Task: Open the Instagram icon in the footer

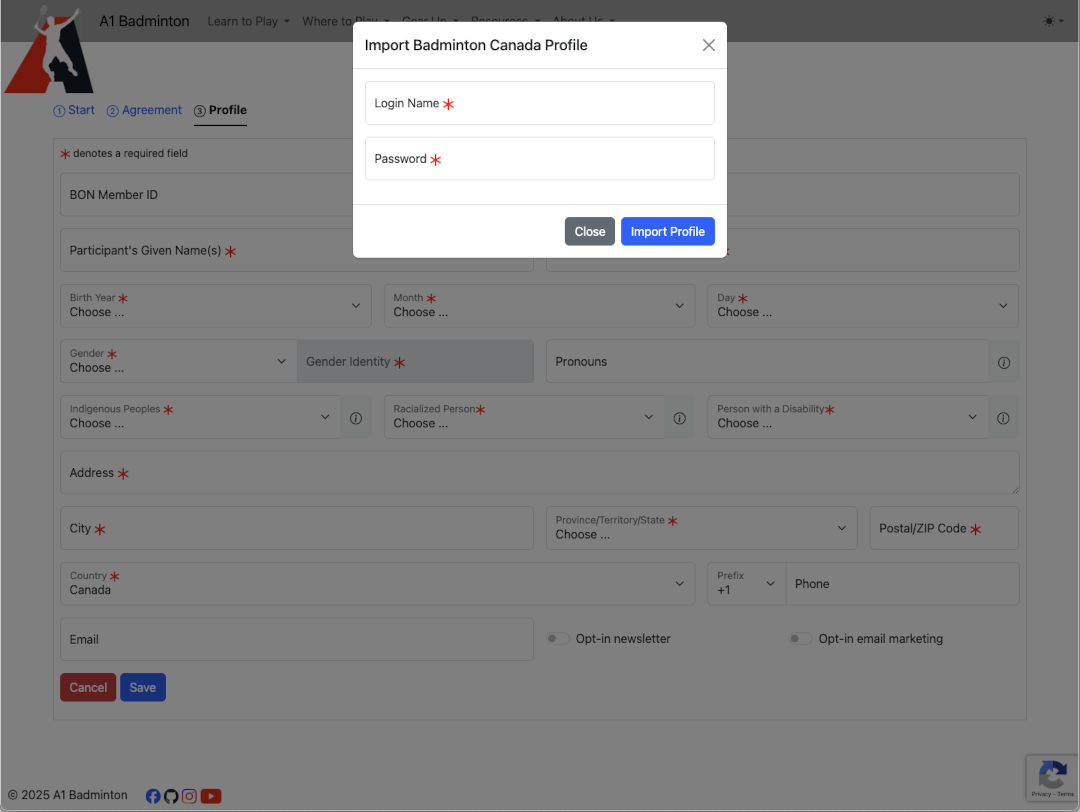Action: (189, 796)
